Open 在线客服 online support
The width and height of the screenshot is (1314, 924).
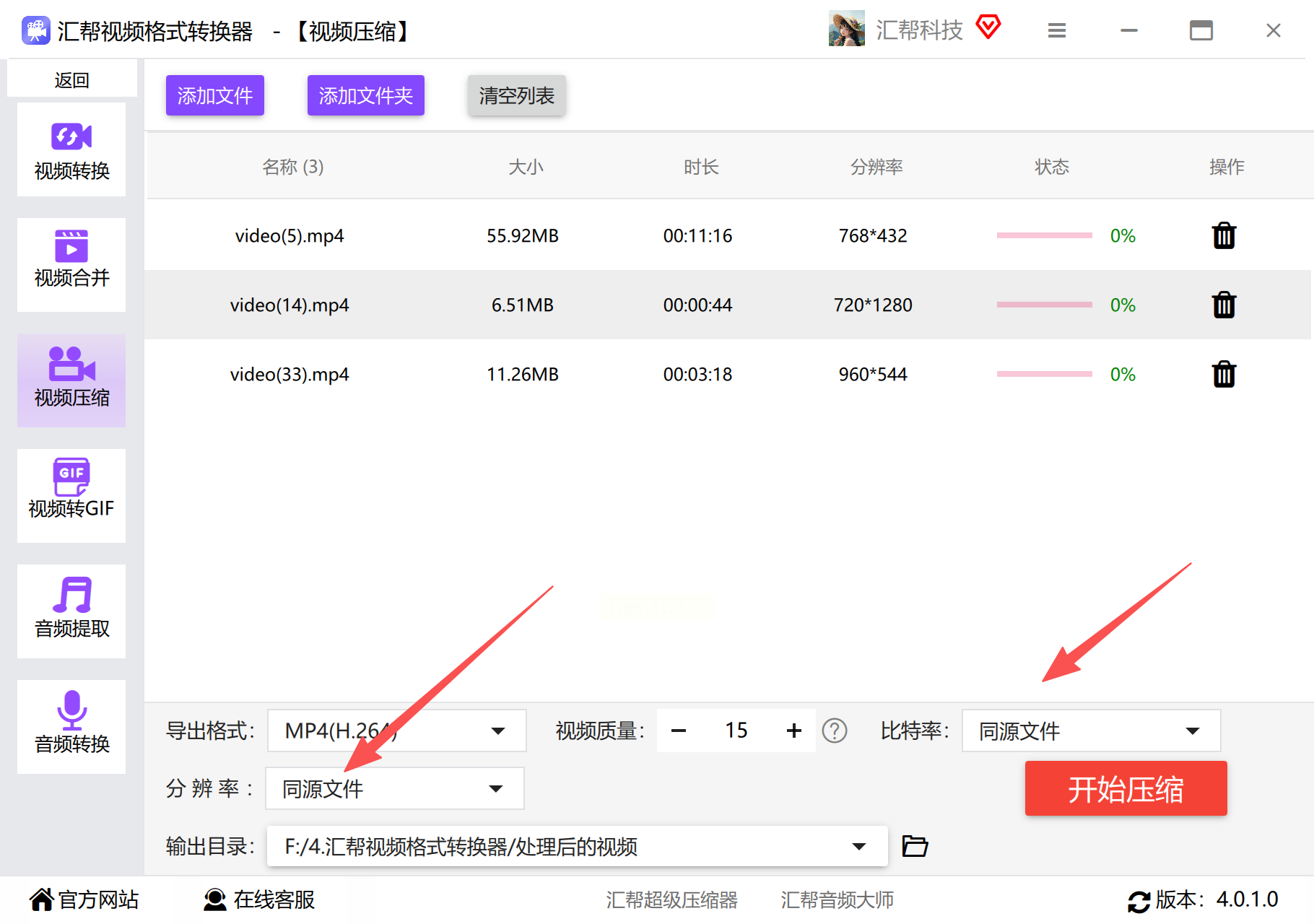(x=259, y=899)
